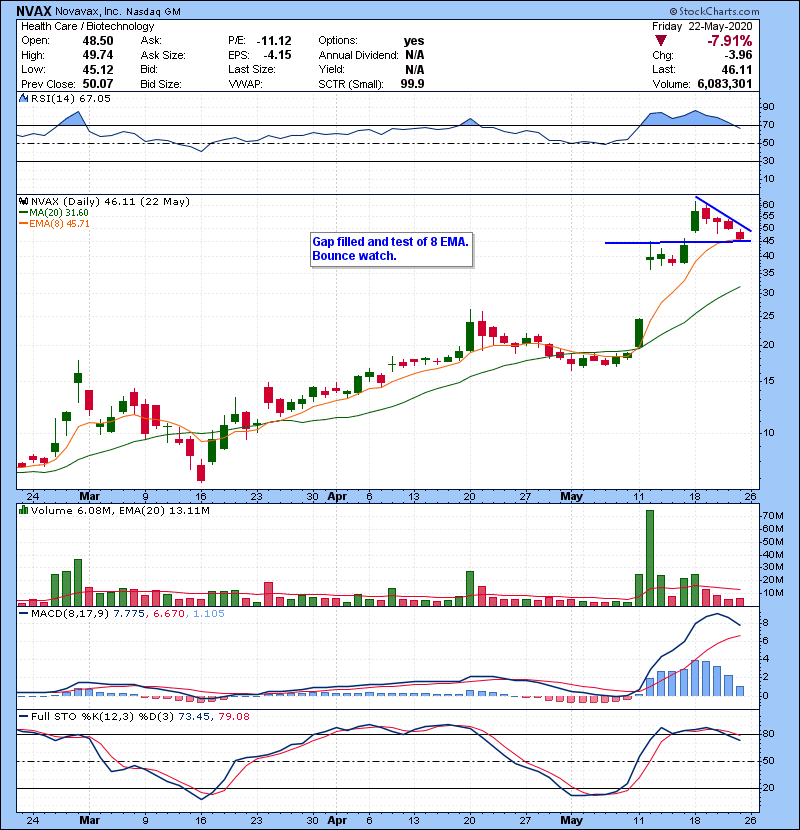Click the SCTR (Small) value 99.9
The width and height of the screenshot is (800, 830).
coord(412,84)
